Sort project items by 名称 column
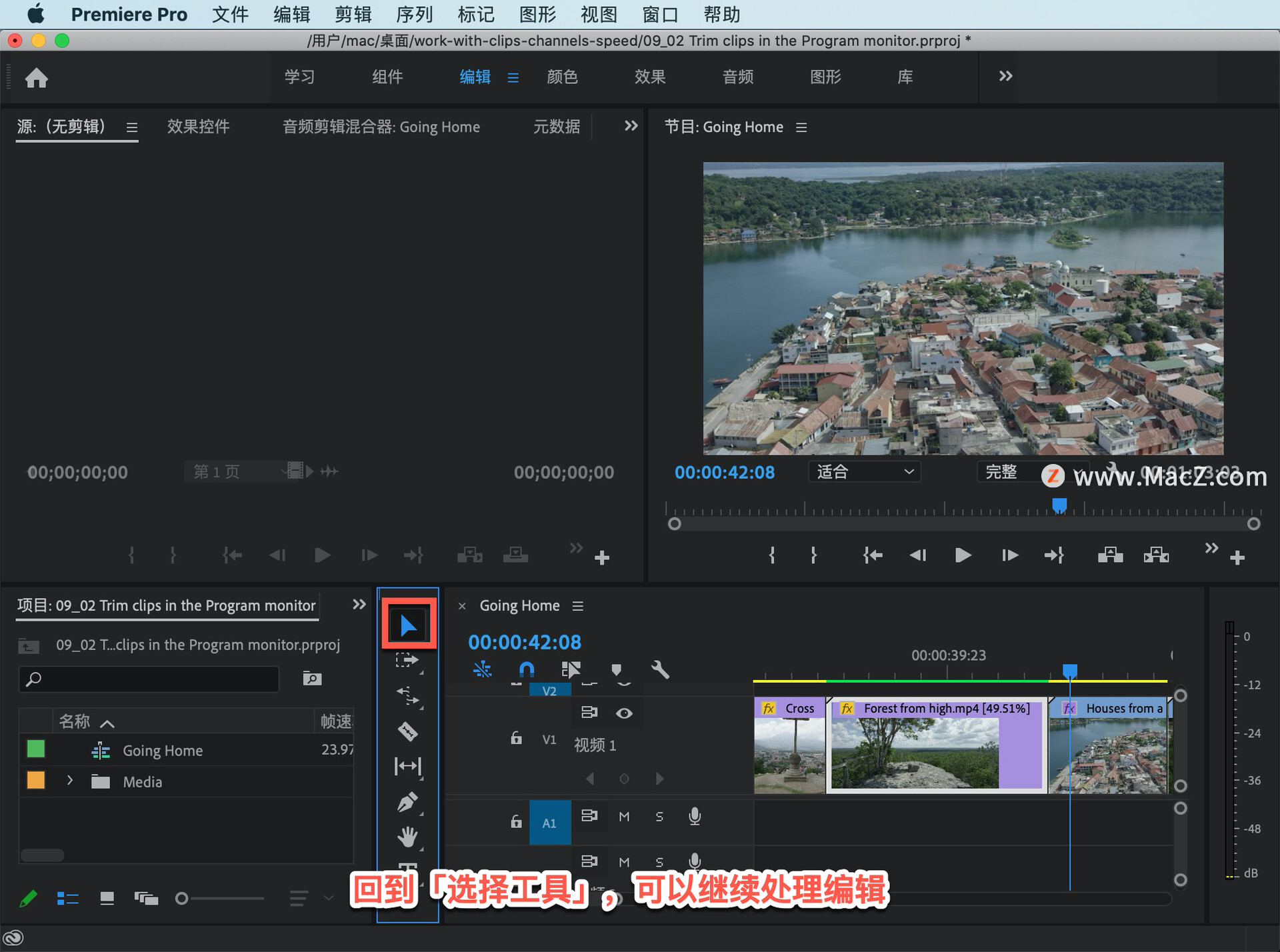Viewport: 1280px width, 952px height. [x=75, y=722]
